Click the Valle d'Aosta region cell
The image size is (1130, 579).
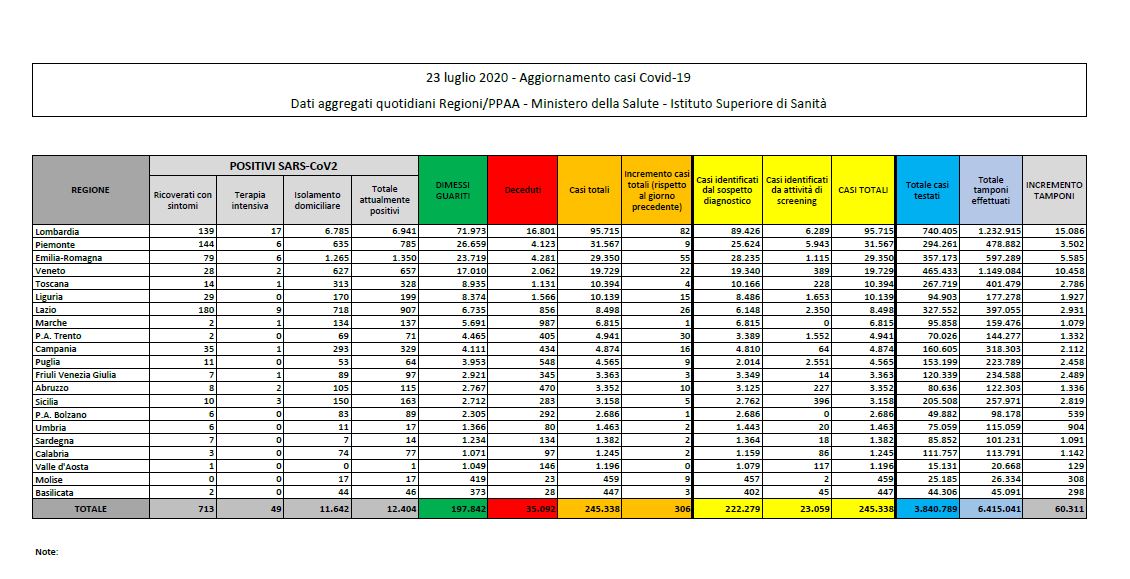pos(62,465)
